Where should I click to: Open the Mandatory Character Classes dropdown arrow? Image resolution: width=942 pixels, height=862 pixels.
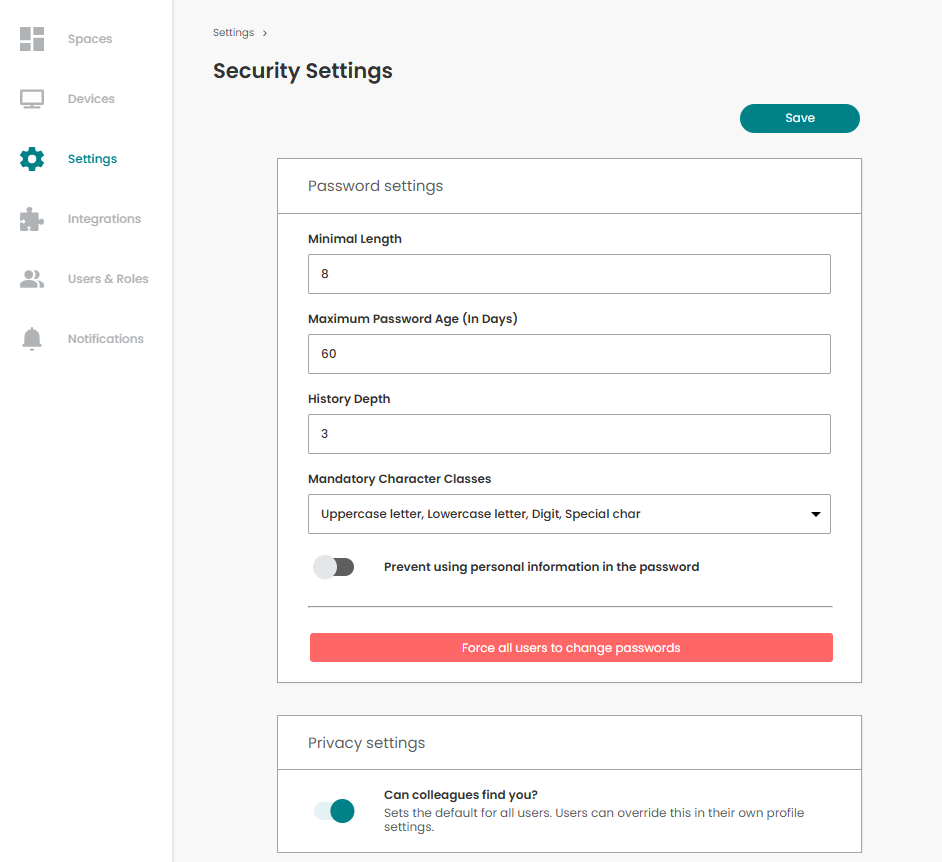point(815,514)
